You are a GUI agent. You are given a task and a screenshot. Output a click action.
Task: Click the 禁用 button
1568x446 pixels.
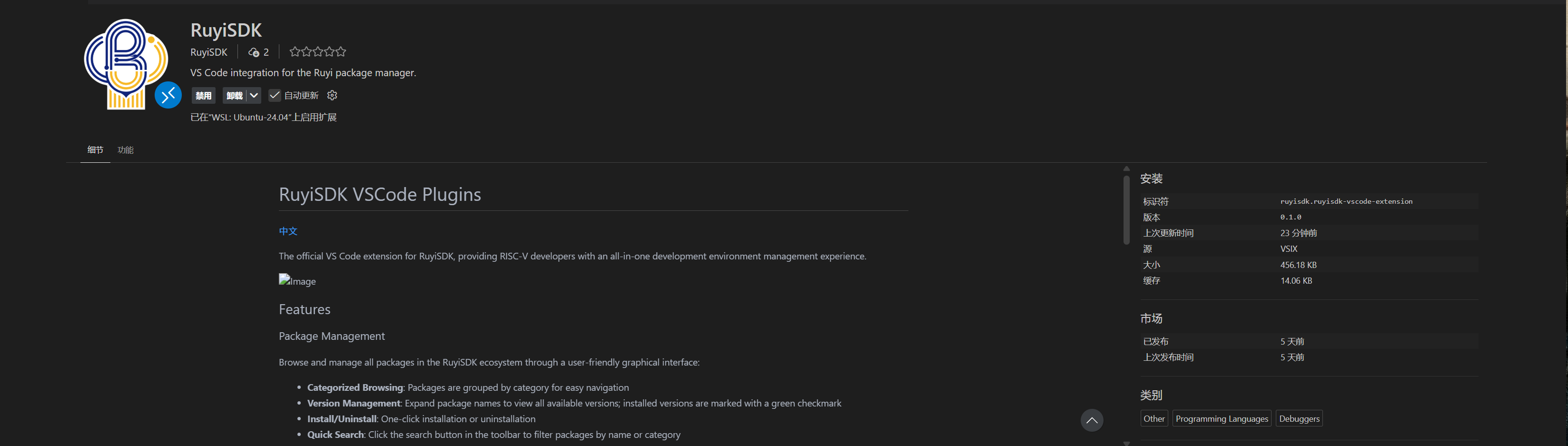click(203, 96)
